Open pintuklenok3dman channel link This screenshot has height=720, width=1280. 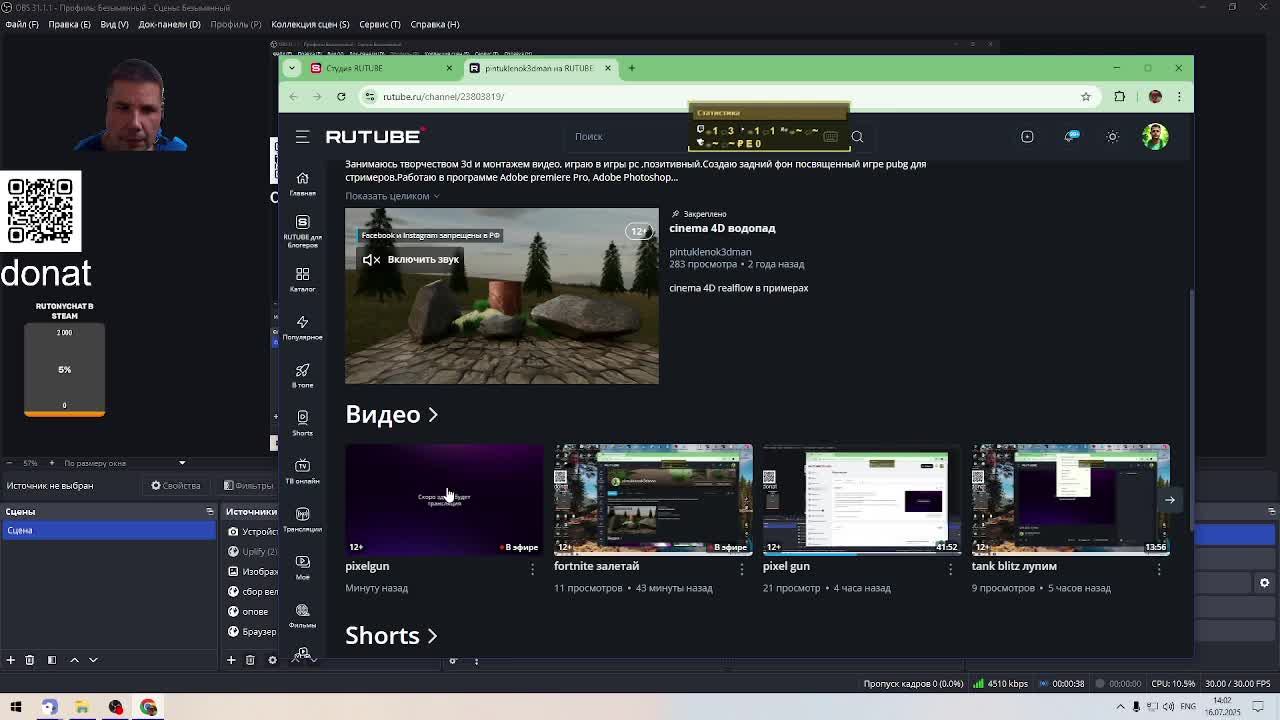710,252
